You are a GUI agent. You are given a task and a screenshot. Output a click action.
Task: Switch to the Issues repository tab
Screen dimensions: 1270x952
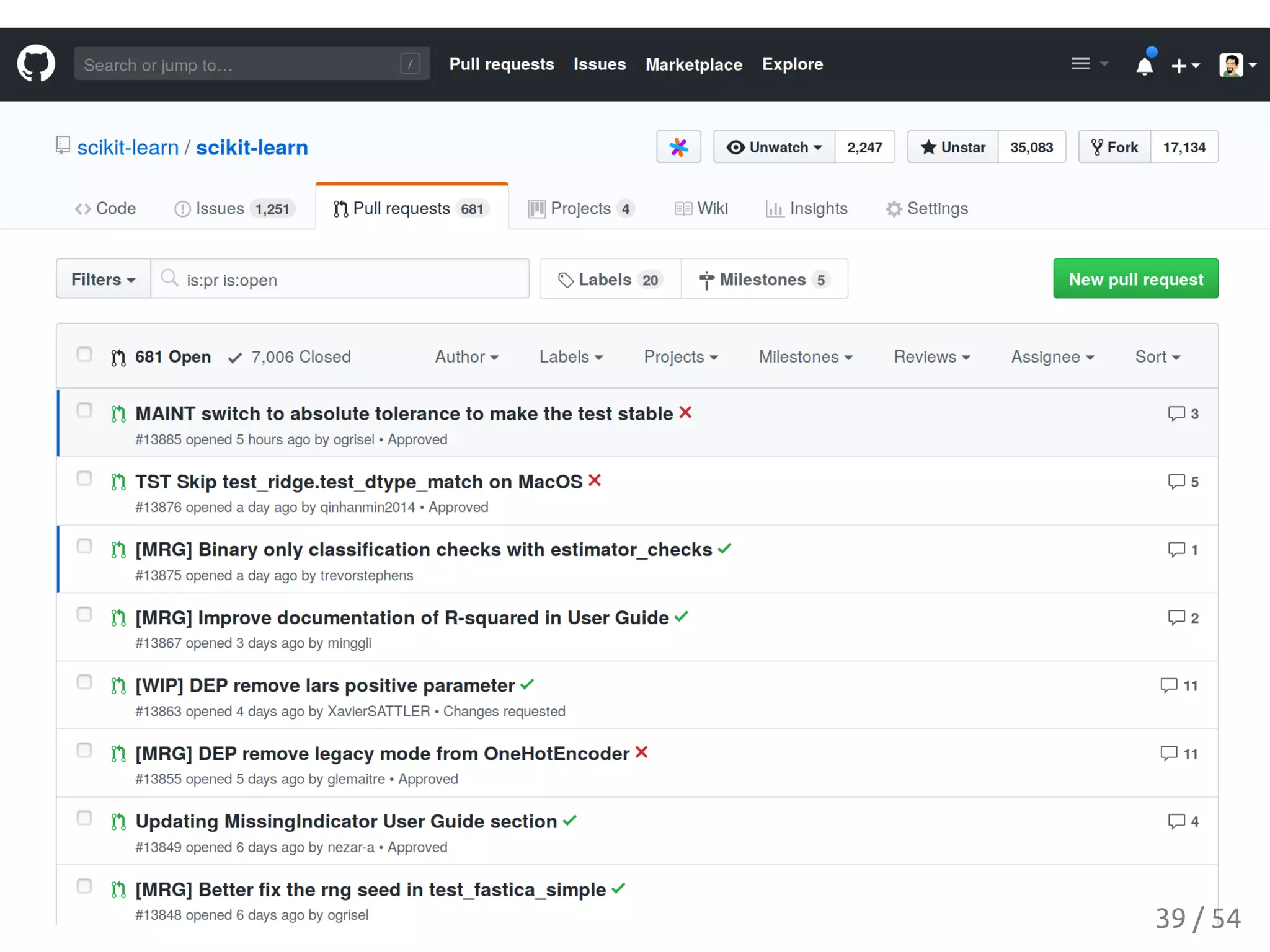tap(234, 209)
